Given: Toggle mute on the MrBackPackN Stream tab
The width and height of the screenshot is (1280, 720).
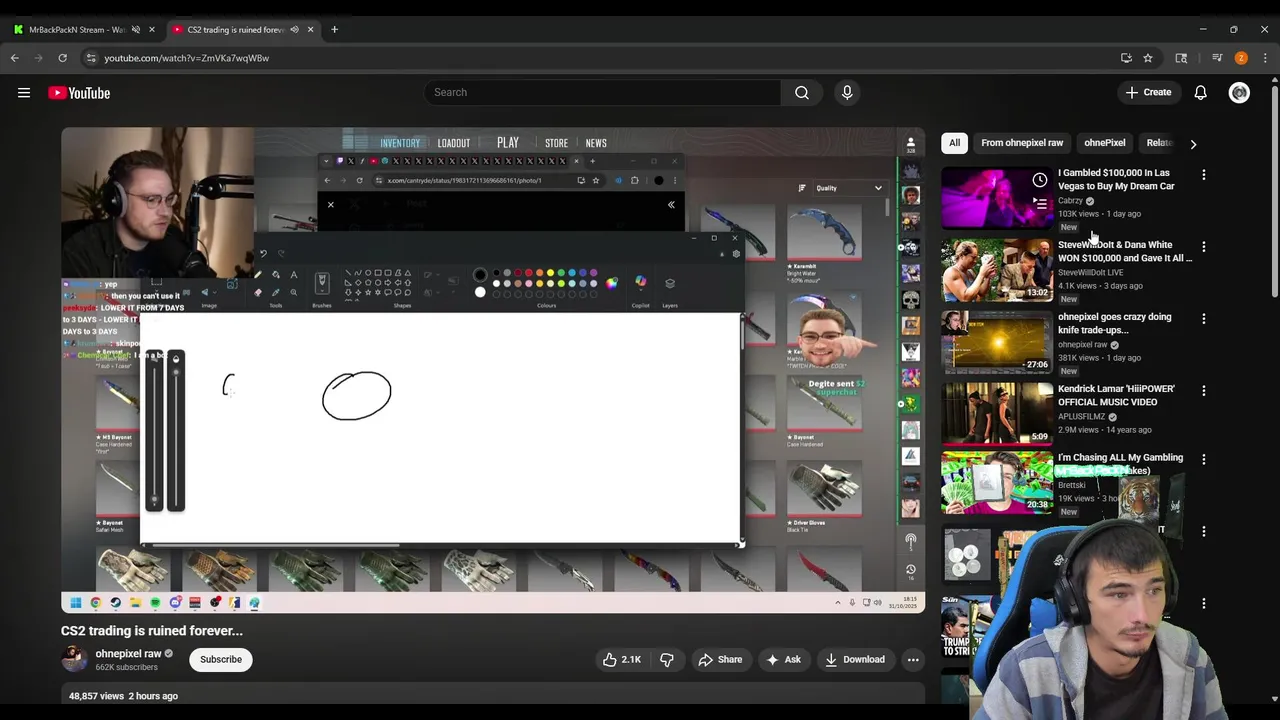Looking at the screenshot, I should coord(136,29).
